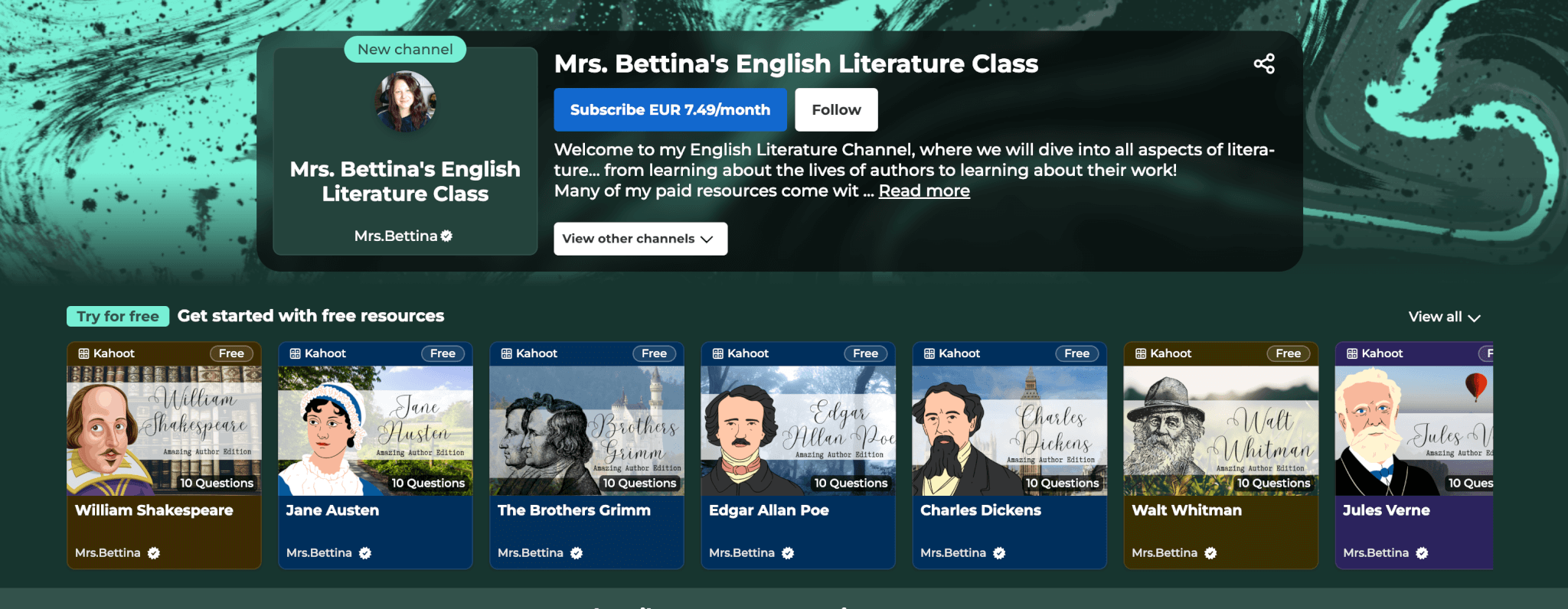Click 10 Questions label on Brothers Grimm card
1568x609 pixels.
639,484
